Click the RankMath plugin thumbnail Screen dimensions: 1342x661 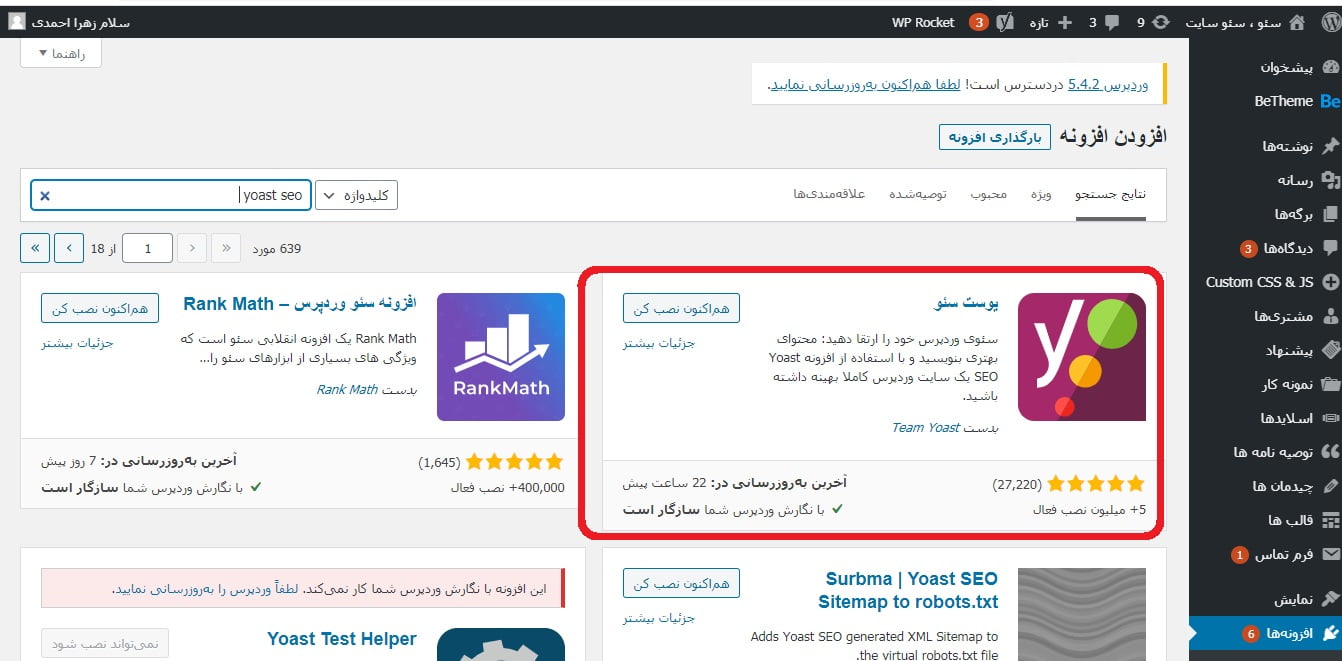point(501,357)
